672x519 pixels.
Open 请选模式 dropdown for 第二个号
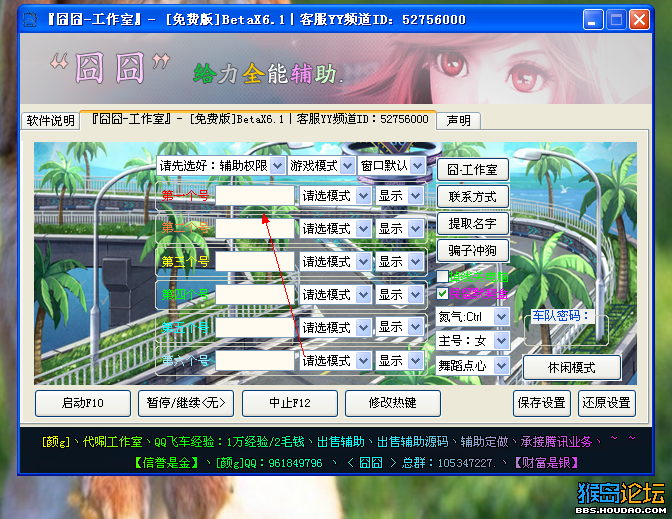pyautogui.click(x=335, y=228)
